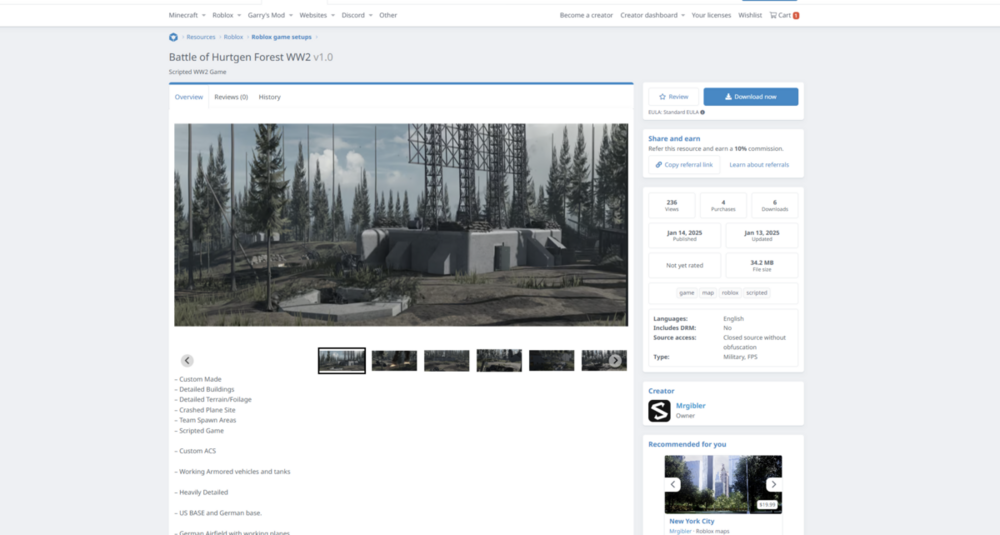Click the EULA info icon
The height and width of the screenshot is (535, 1000).
click(x=702, y=112)
